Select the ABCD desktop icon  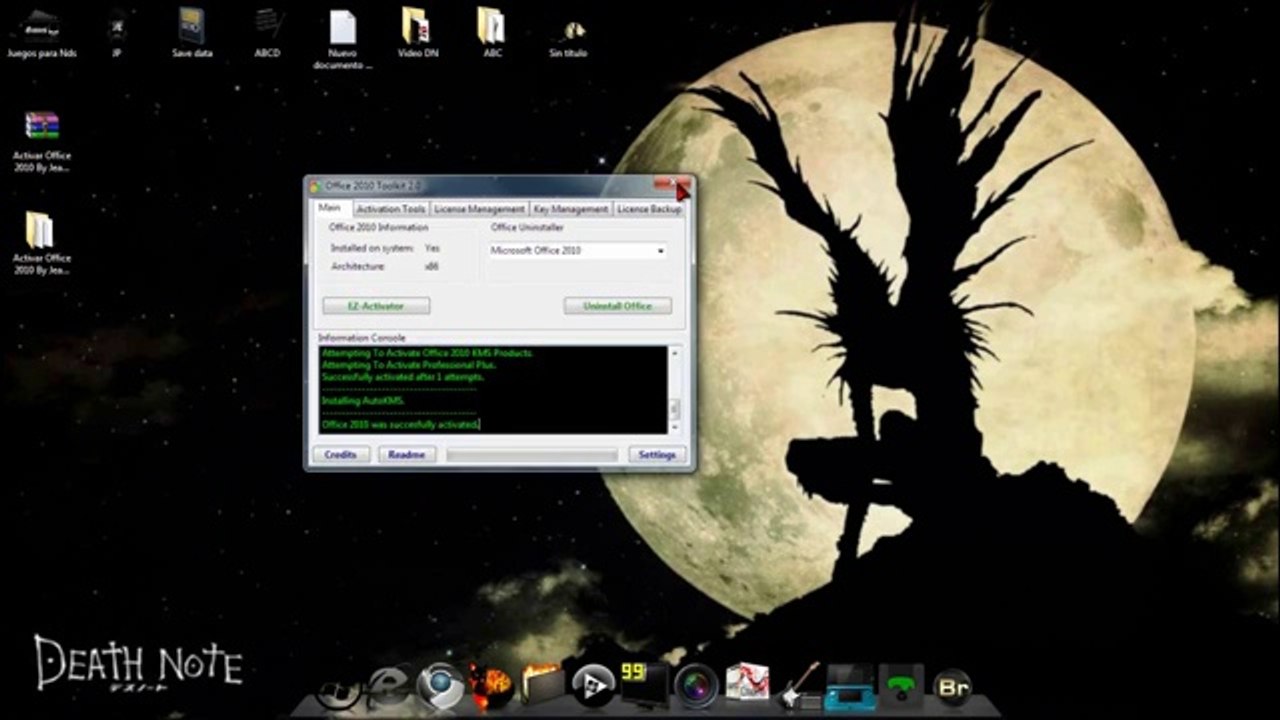tap(267, 33)
